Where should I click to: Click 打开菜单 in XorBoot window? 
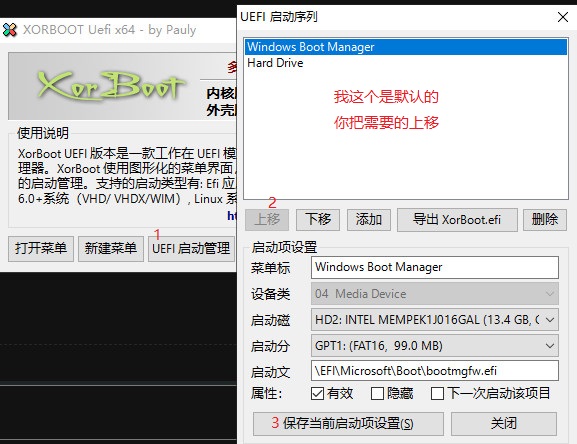click(41, 249)
